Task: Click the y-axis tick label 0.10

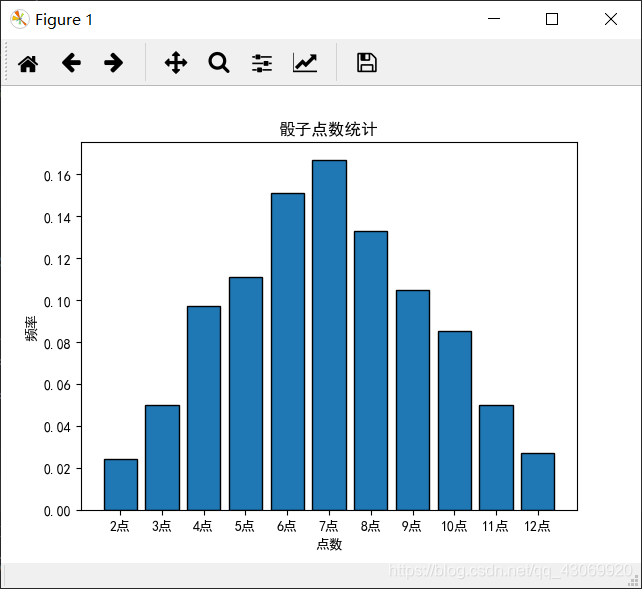Action: pyautogui.click(x=57, y=302)
